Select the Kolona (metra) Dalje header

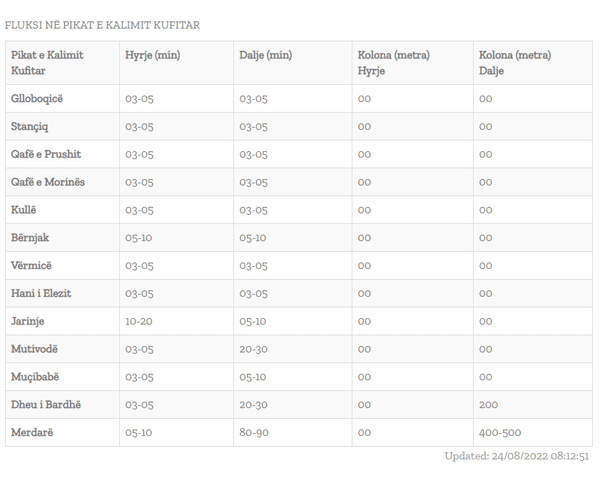[x=515, y=63]
